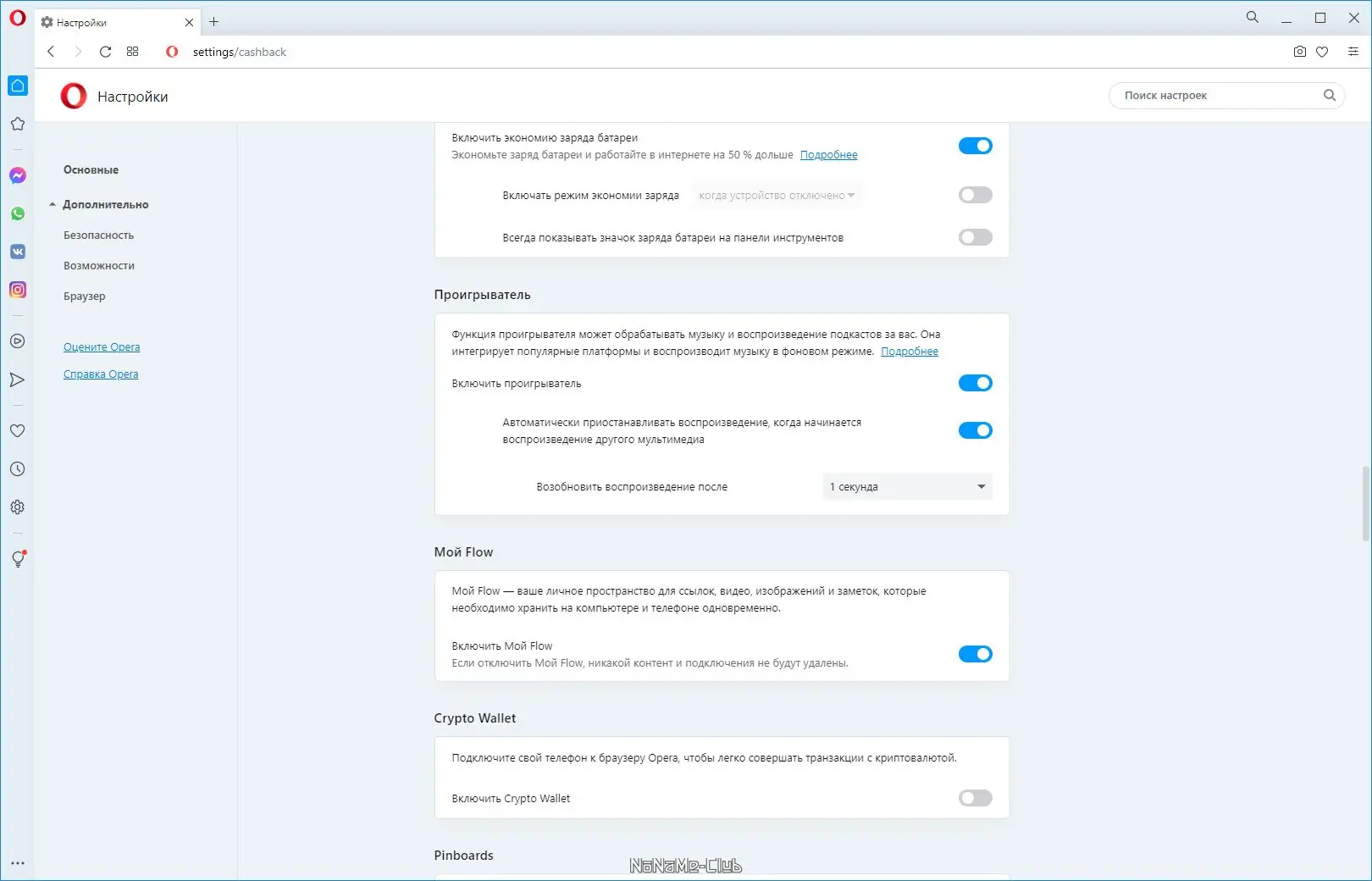Image resolution: width=1372 pixels, height=881 pixels.
Task: Open Opera main menu logo
Action: 17,19
